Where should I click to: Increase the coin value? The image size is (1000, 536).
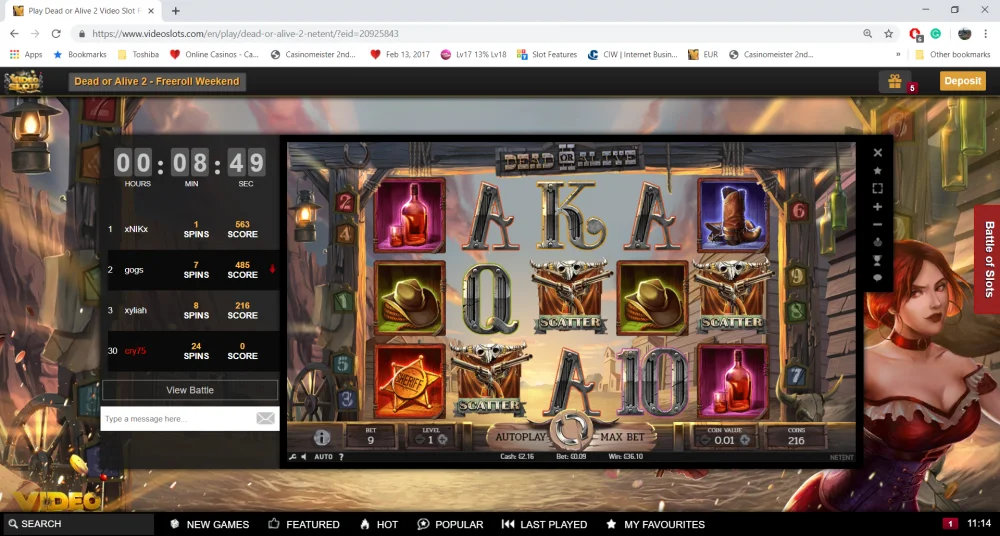click(x=744, y=440)
